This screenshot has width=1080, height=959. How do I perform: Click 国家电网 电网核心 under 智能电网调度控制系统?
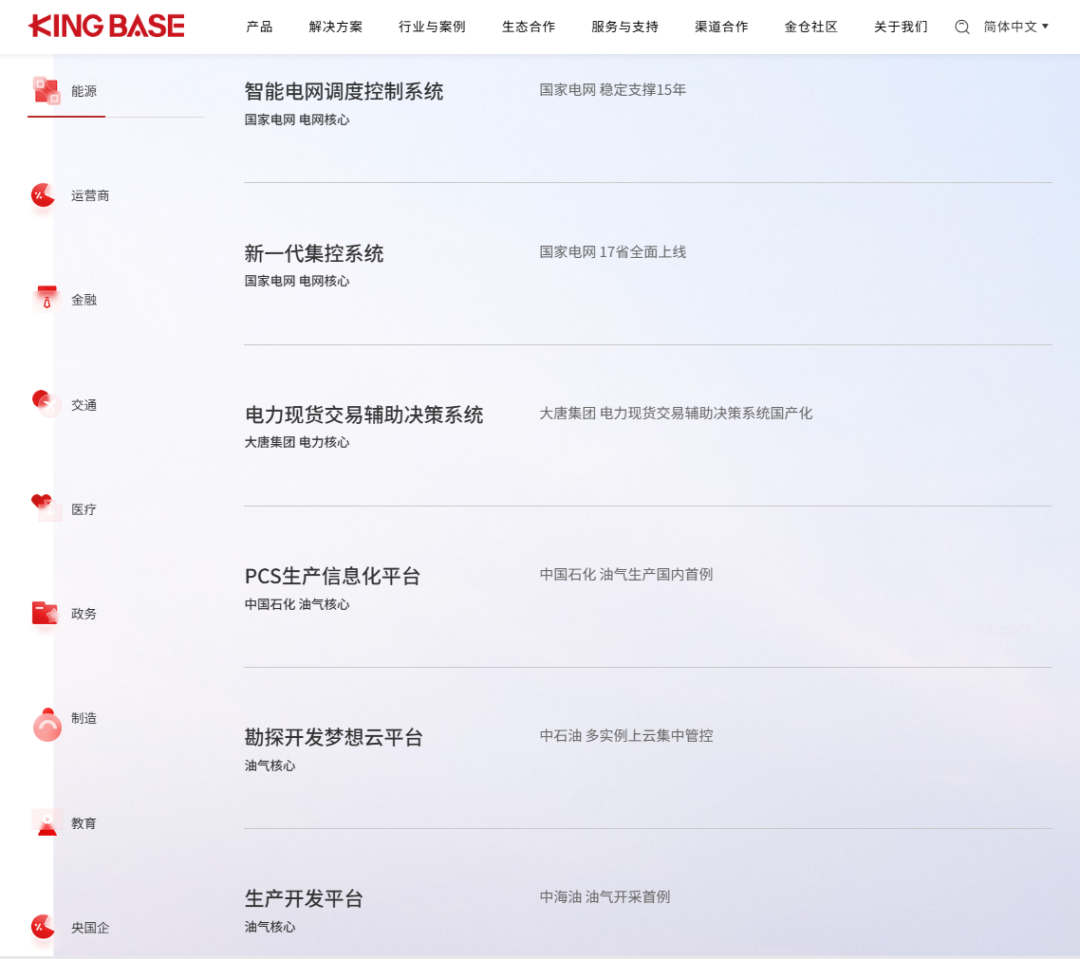click(x=297, y=120)
